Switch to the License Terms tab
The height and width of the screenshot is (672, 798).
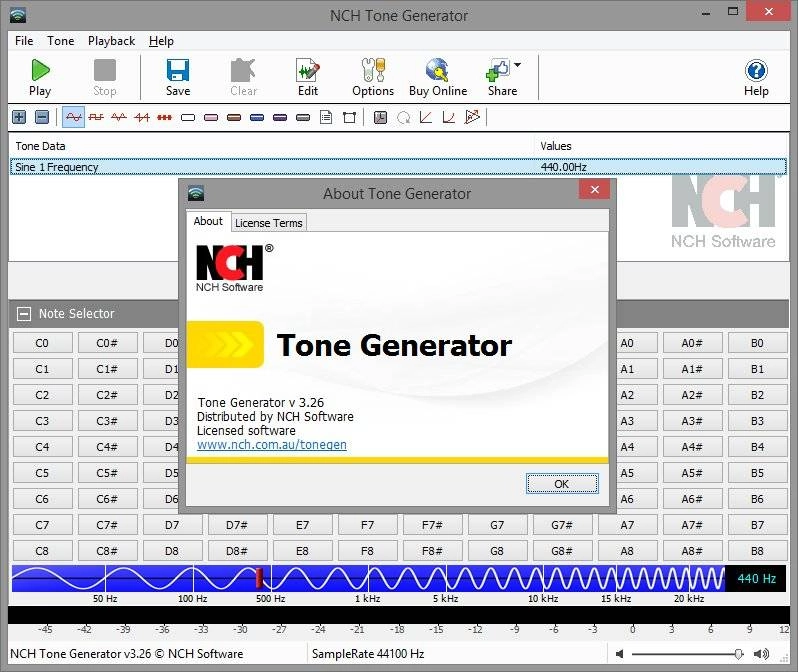(x=269, y=223)
